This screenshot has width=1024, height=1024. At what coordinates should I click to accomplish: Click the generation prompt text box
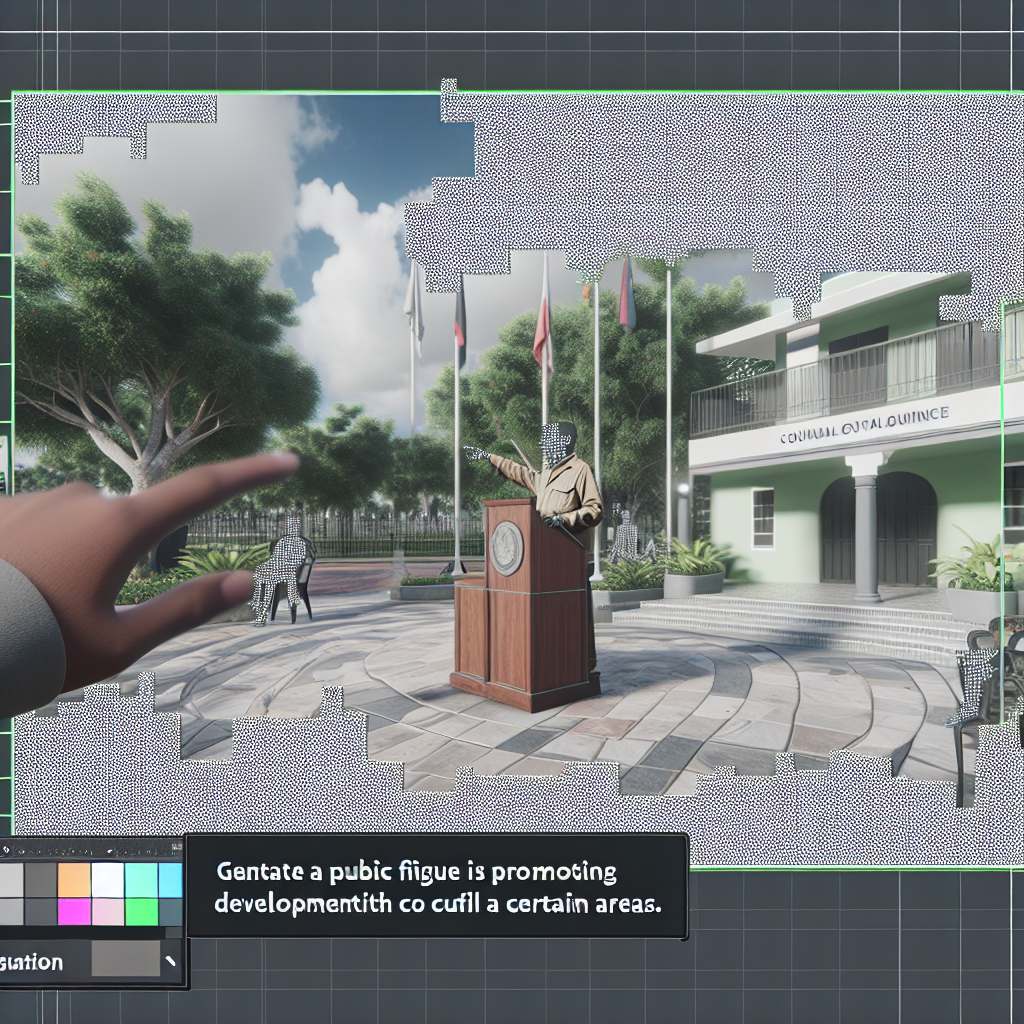(437, 886)
